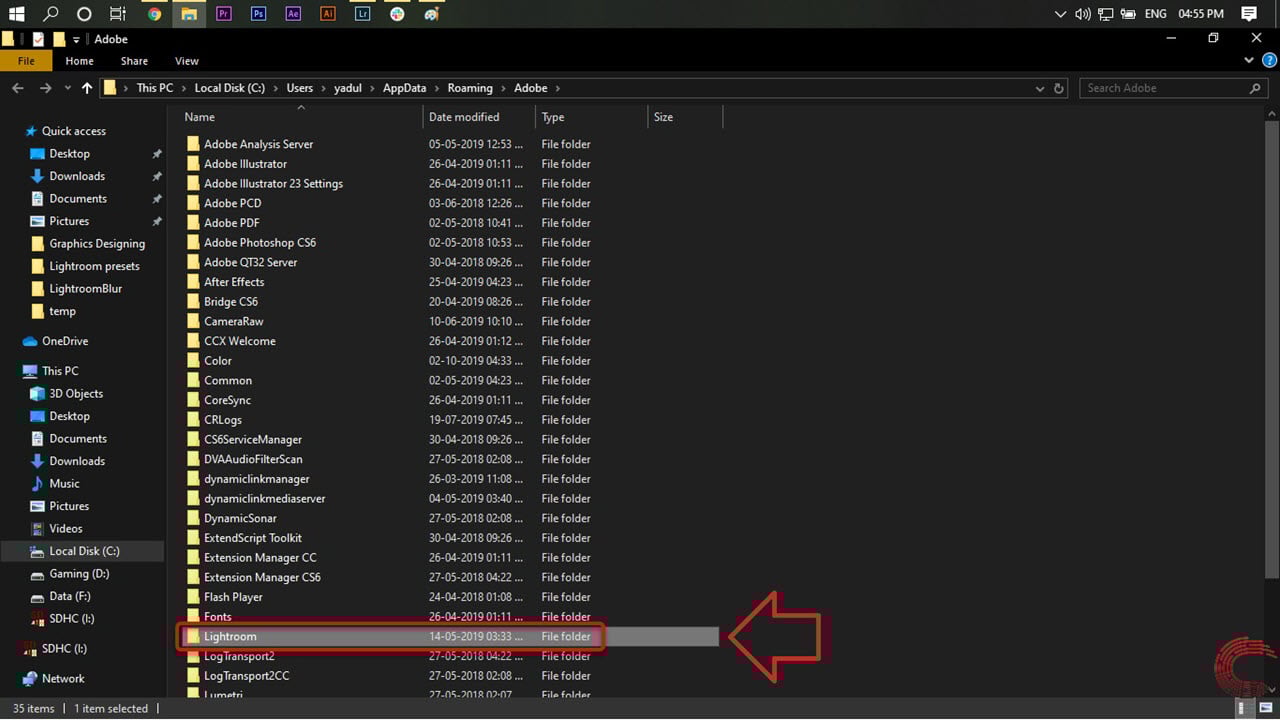Select the Extension Manager CC folder

point(260,558)
